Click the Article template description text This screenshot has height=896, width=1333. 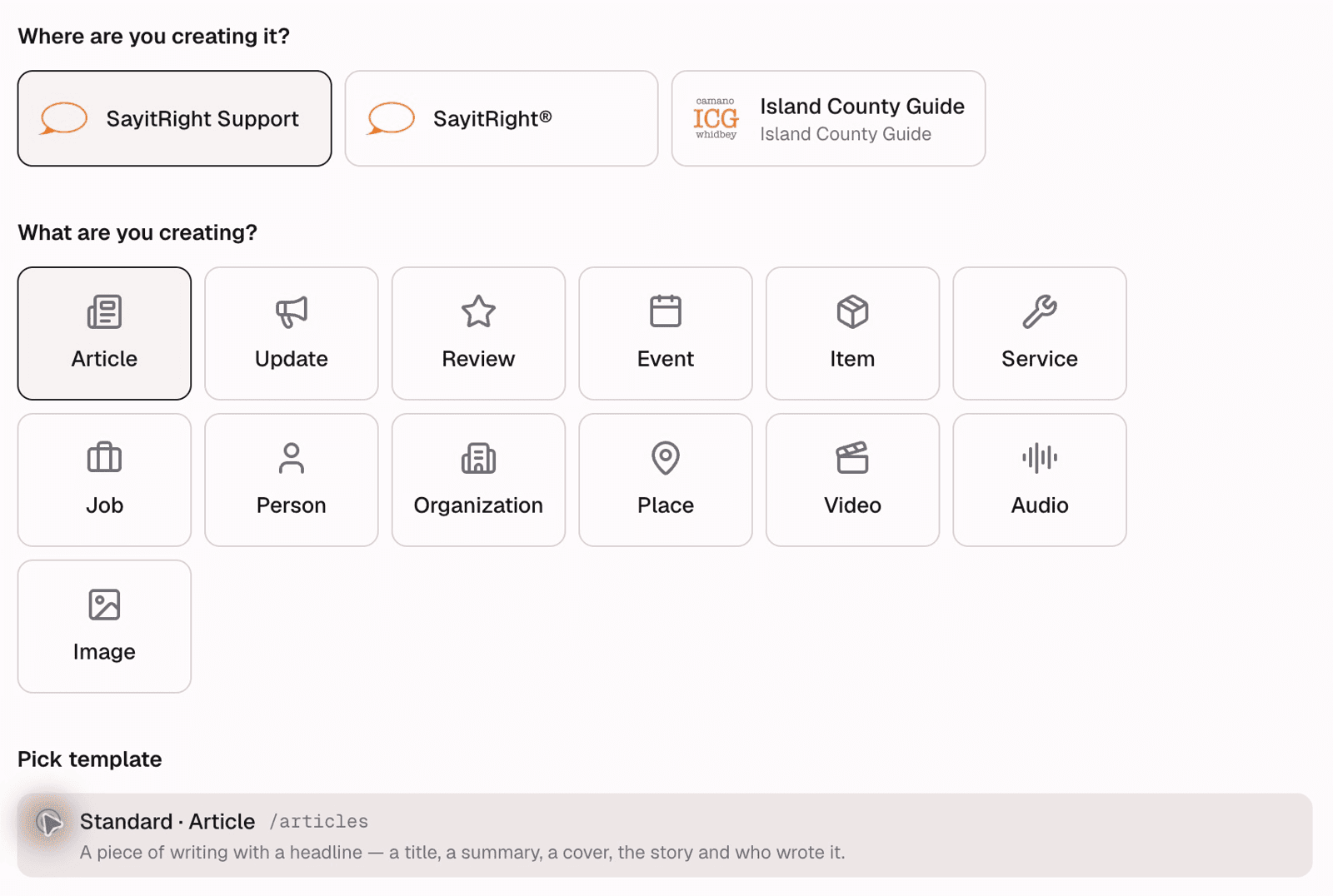(462, 853)
